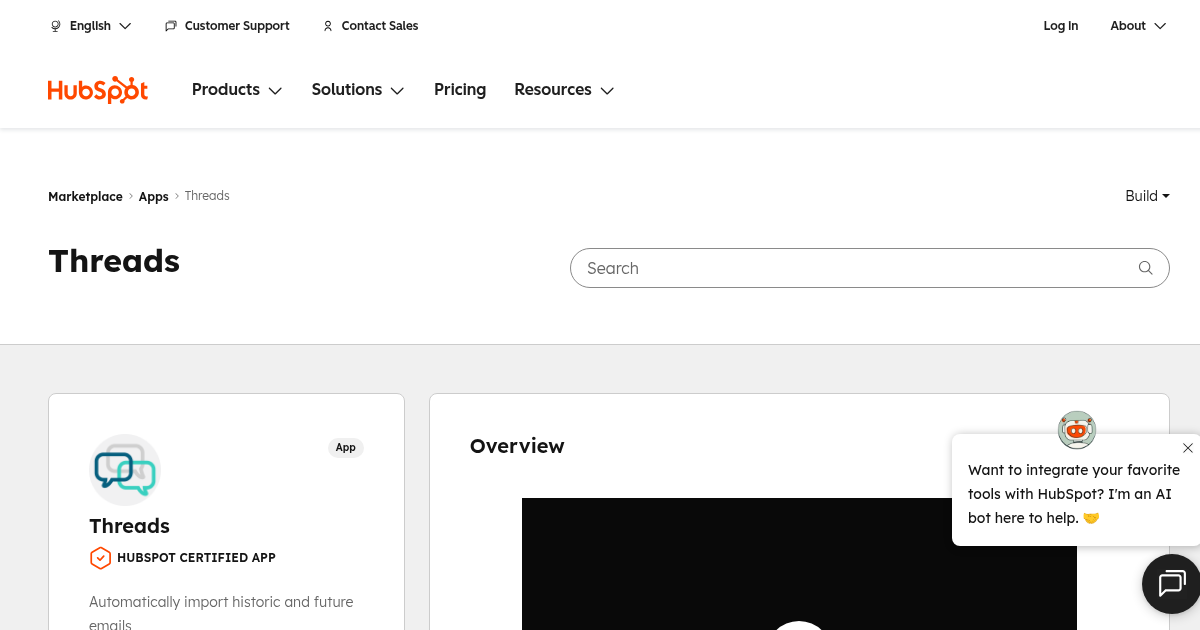This screenshot has height=630, width=1200.
Task: Expand the Build dropdown
Action: pos(1147,196)
